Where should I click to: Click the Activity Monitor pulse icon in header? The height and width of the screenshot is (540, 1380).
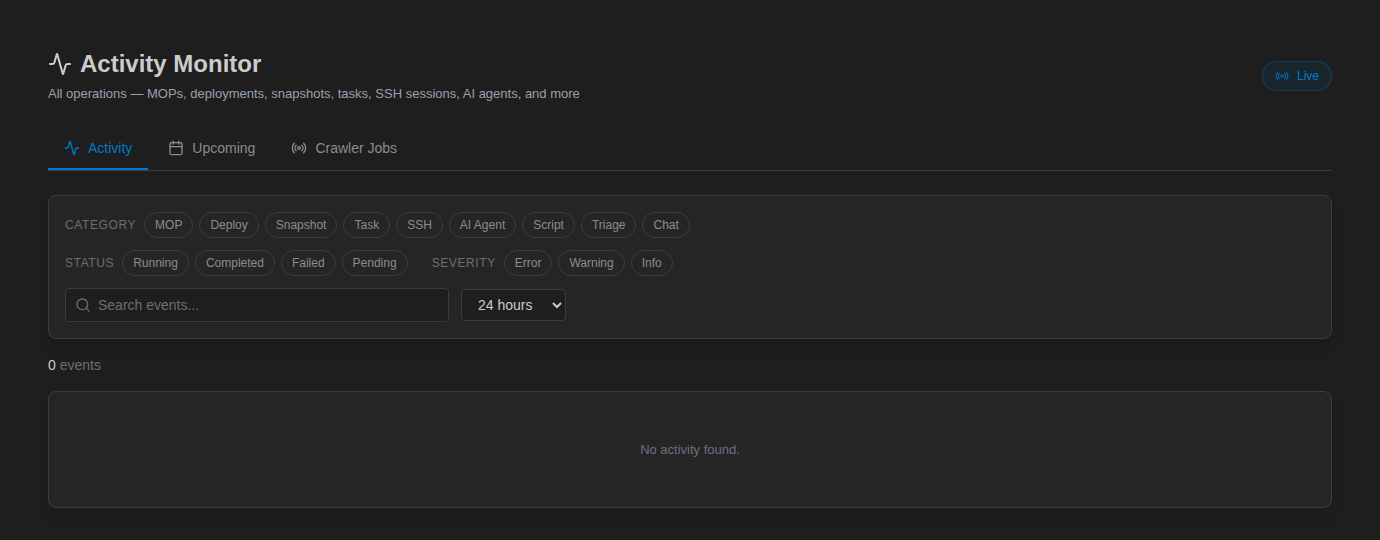click(60, 64)
